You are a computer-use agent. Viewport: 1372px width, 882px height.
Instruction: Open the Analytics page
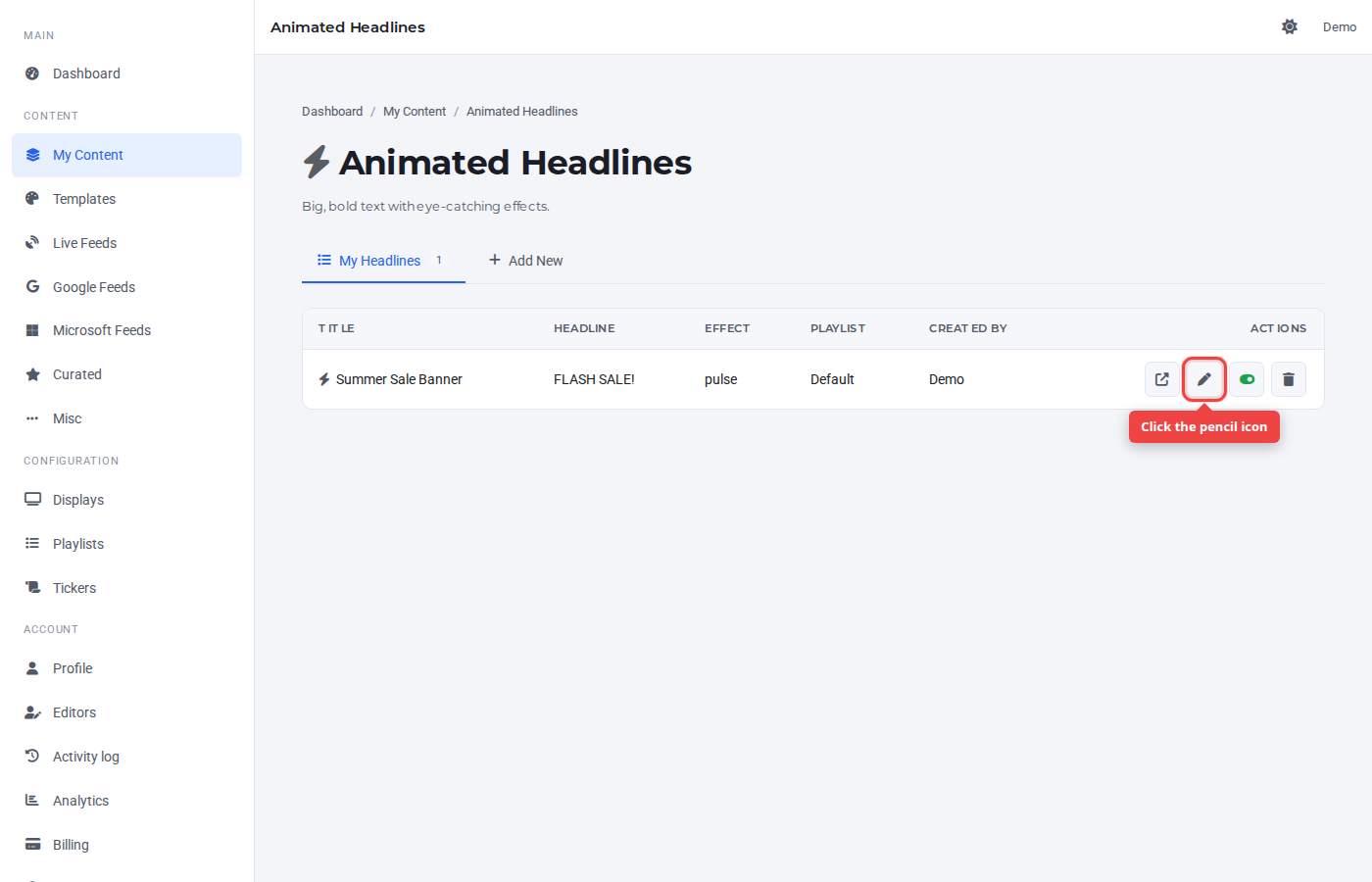pos(126,800)
